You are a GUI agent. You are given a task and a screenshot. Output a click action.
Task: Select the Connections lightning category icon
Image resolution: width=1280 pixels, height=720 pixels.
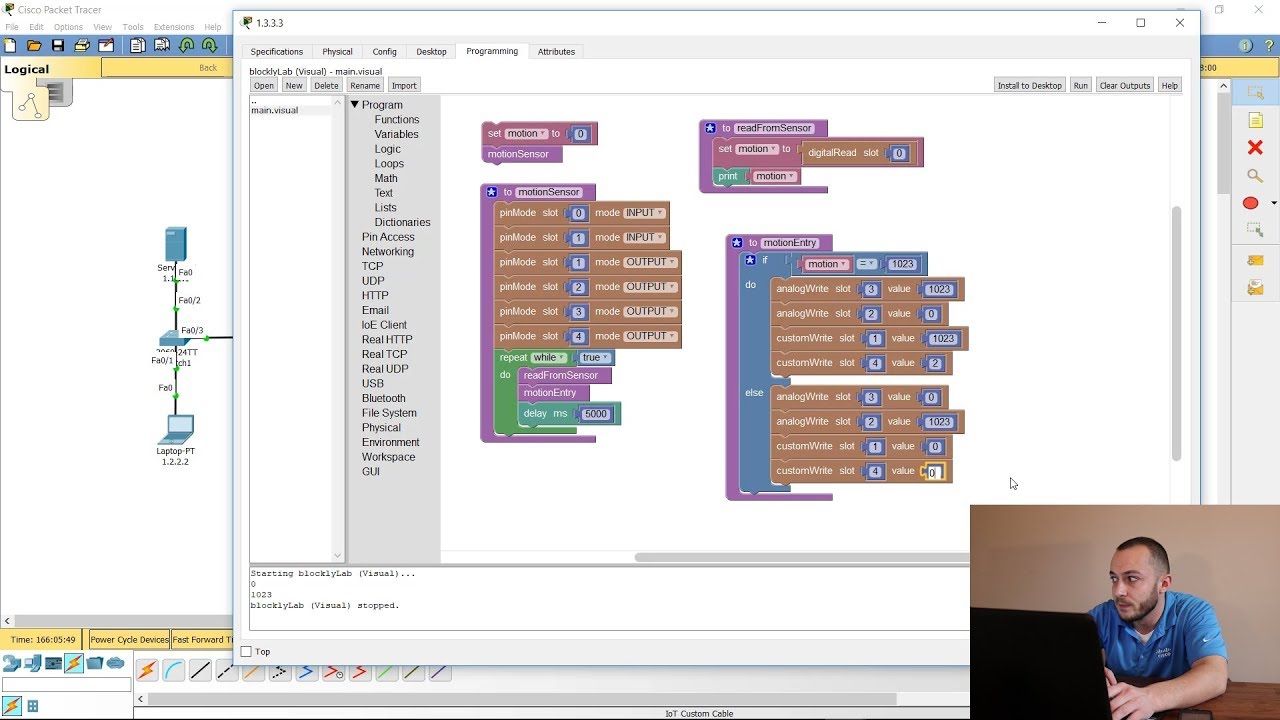click(x=73, y=664)
